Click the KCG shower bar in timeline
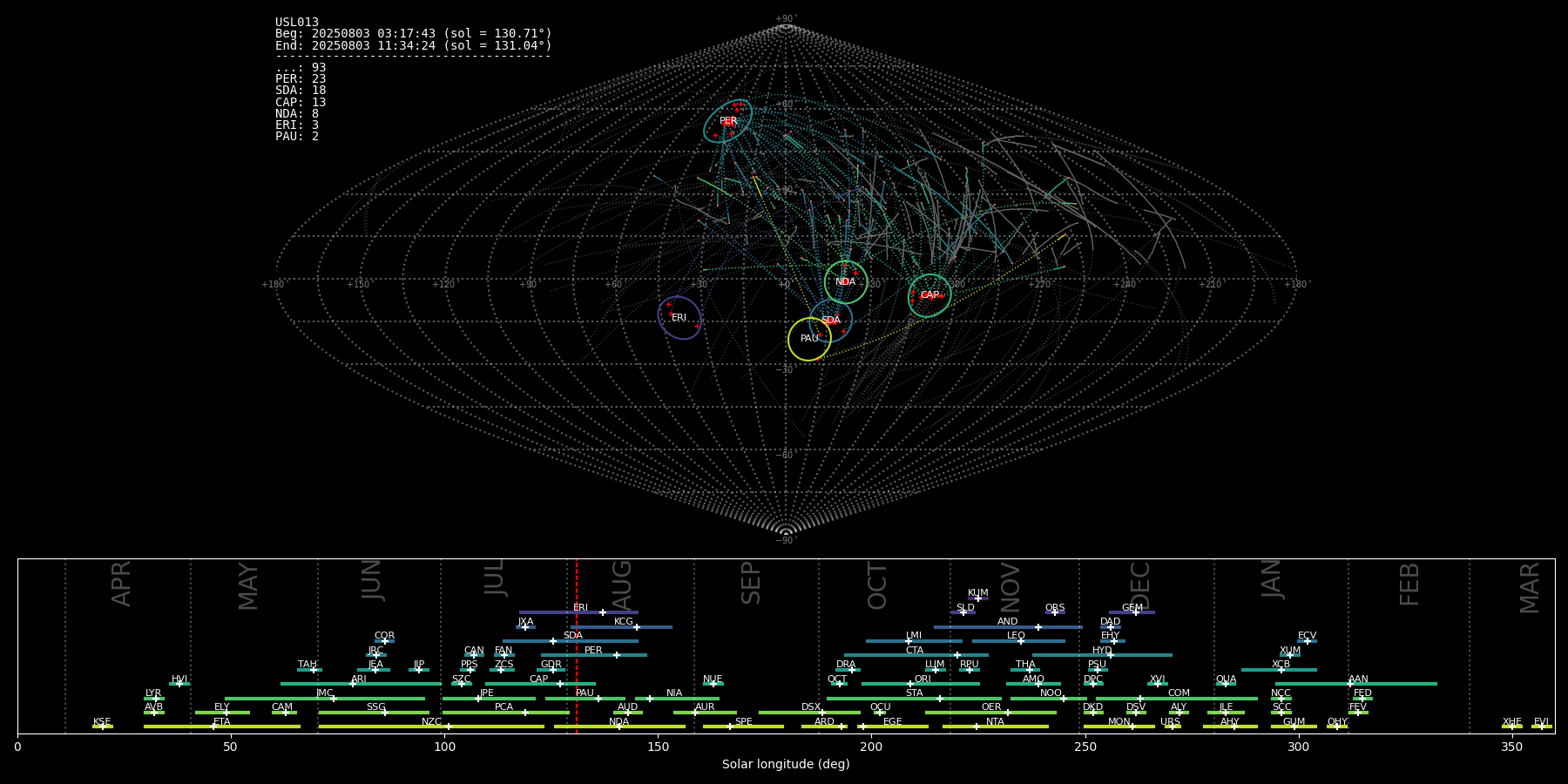 point(621,627)
